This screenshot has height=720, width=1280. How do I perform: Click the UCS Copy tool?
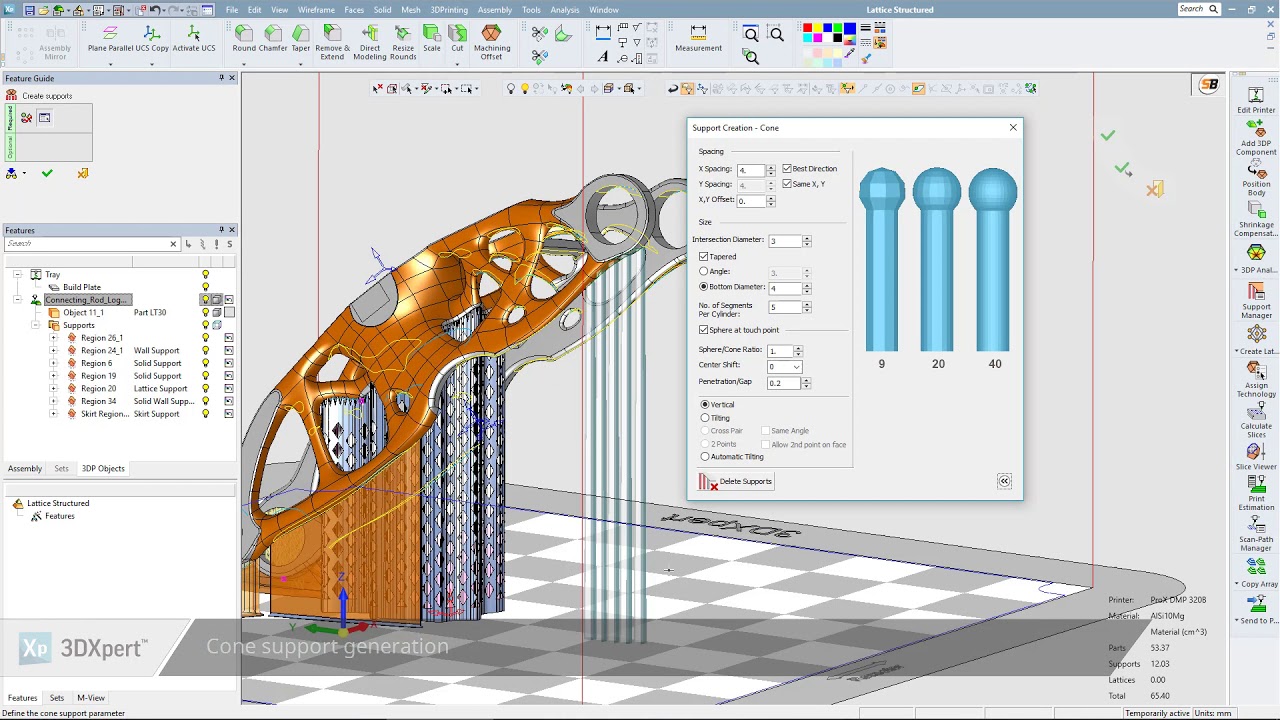coord(152,39)
